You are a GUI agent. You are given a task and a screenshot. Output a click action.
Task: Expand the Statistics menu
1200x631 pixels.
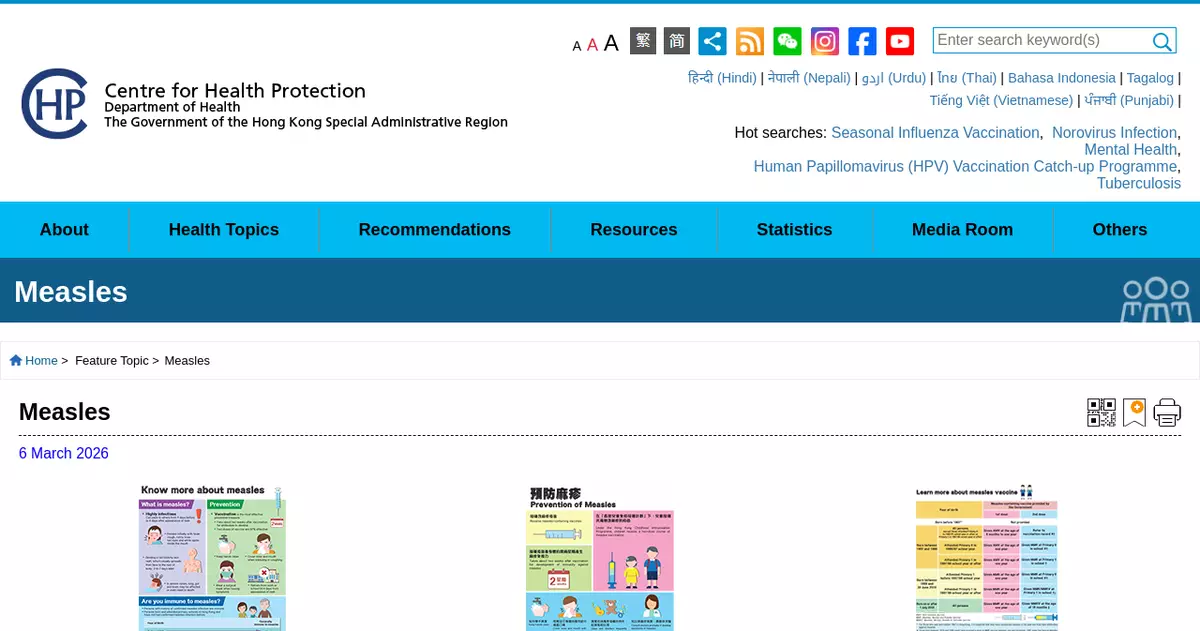click(794, 230)
